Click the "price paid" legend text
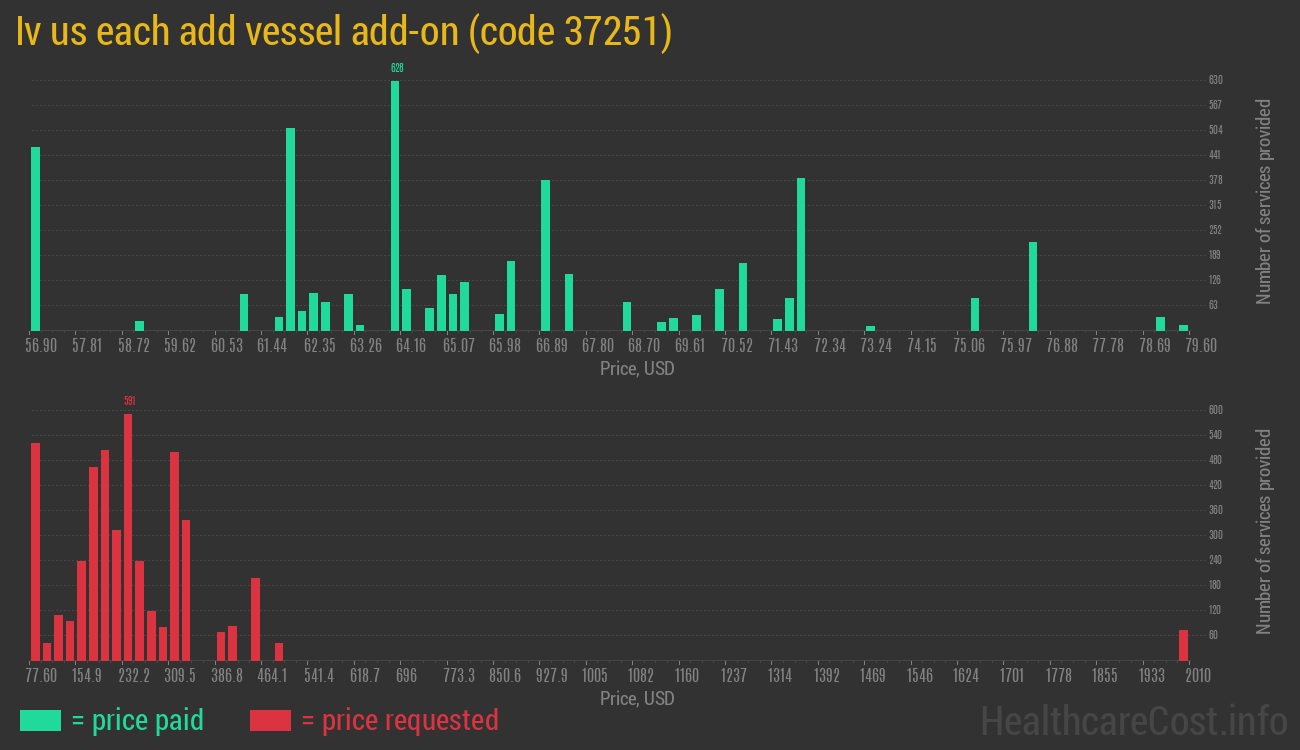Screen dimensions: 1300x750 click(x=137, y=720)
